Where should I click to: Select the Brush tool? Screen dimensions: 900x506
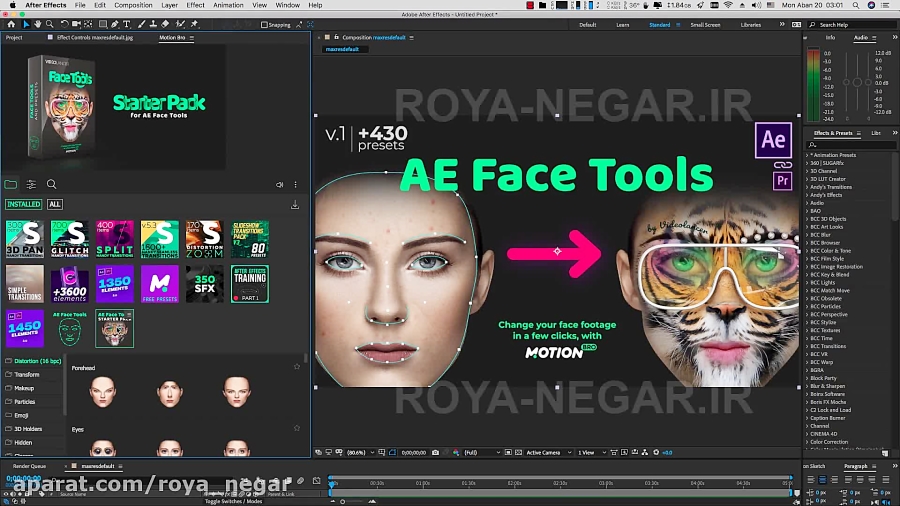(141, 25)
